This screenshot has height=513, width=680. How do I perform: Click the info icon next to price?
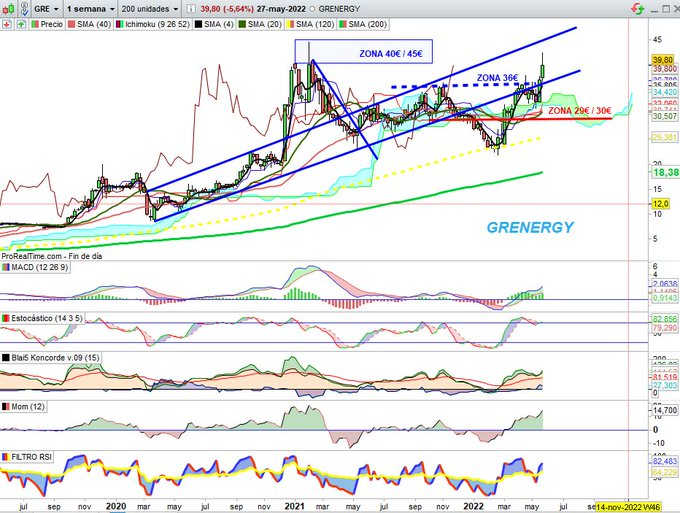191,9
